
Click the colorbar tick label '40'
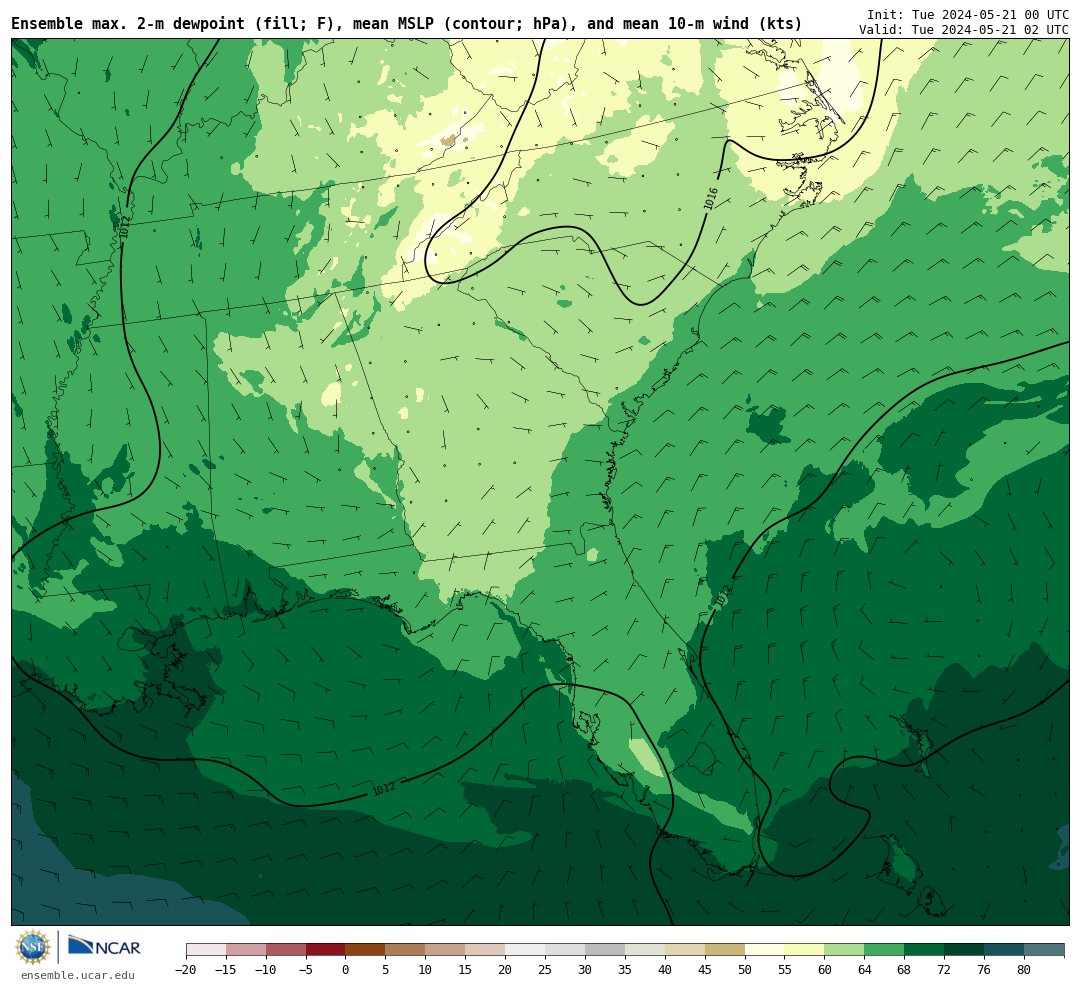(x=665, y=970)
